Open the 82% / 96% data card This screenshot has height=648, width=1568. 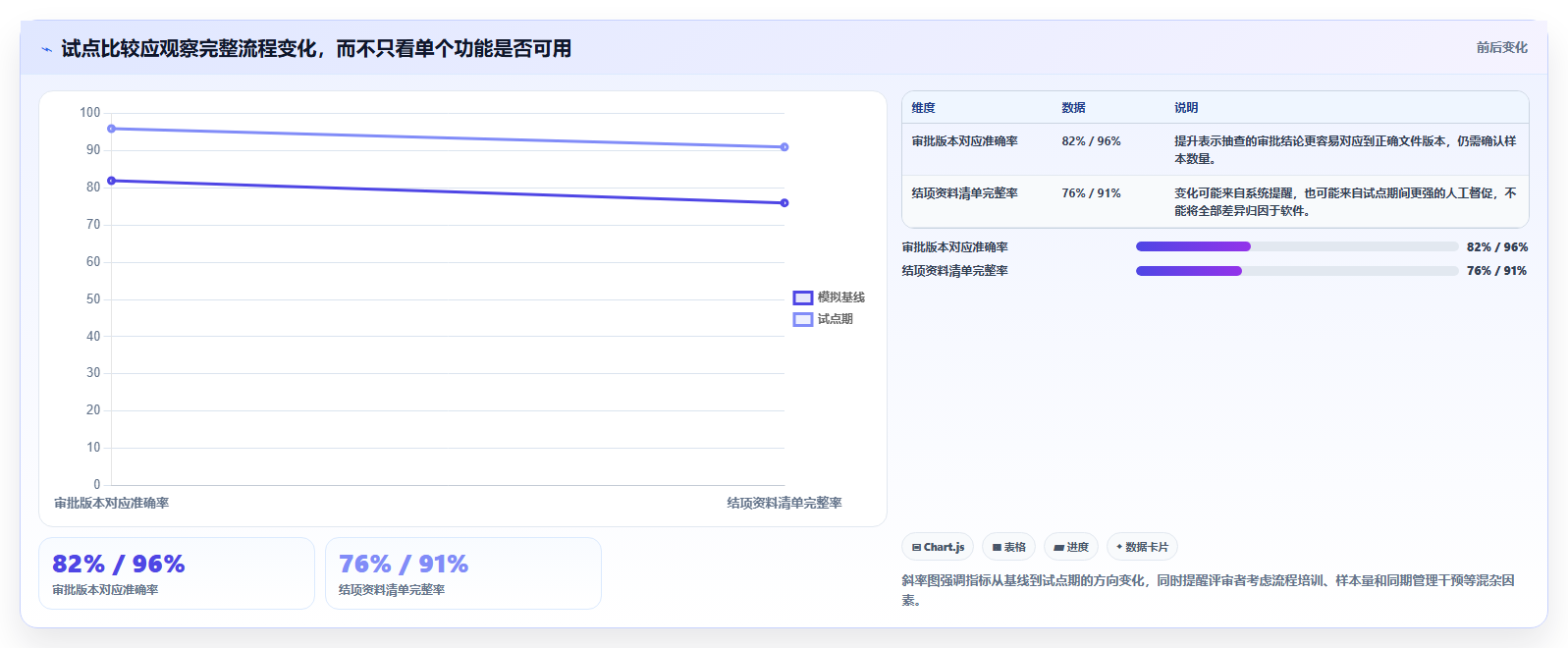click(177, 573)
